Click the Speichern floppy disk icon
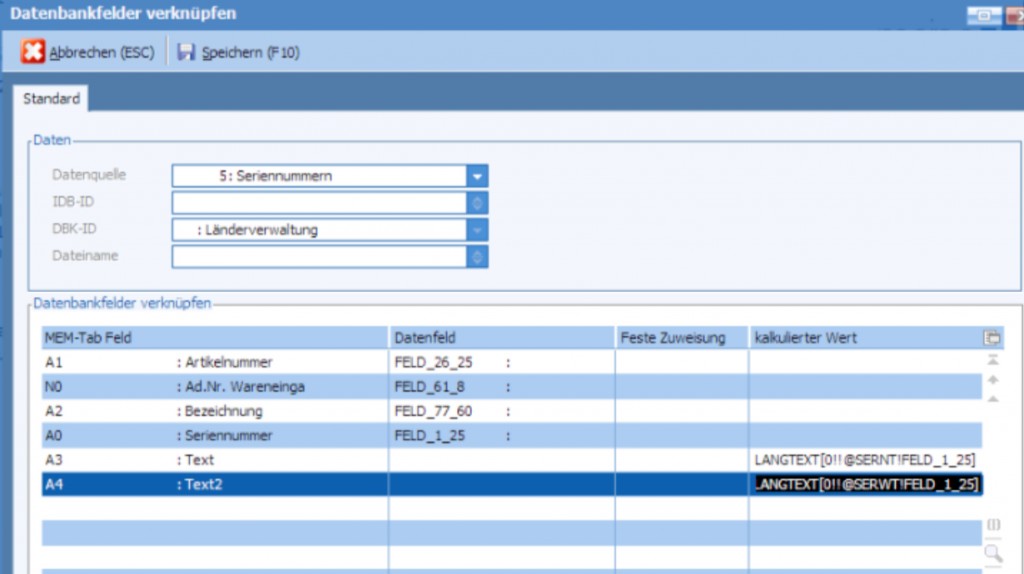This screenshot has height=574, width=1024. 186,52
